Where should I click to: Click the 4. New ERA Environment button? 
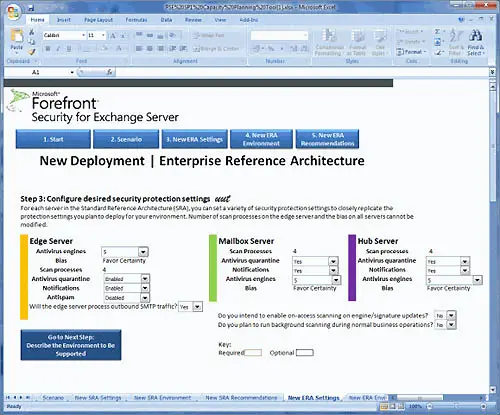(261, 139)
